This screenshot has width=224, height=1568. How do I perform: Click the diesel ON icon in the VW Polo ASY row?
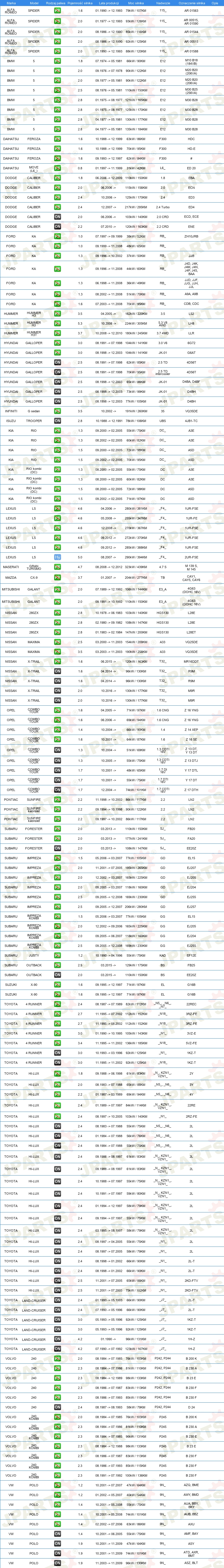click(x=57, y=1544)
